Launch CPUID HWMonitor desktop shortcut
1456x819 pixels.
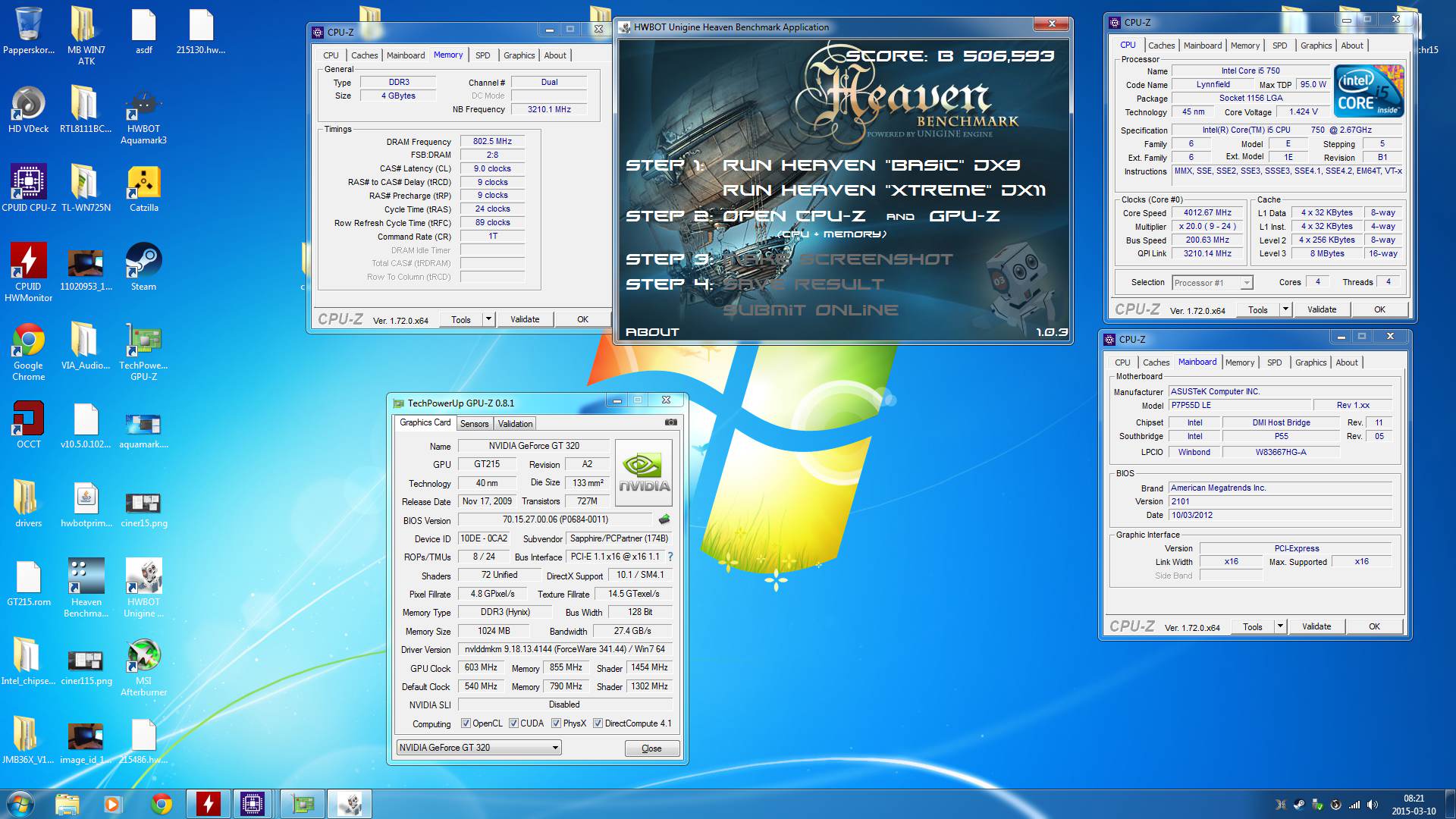[29, 273]
